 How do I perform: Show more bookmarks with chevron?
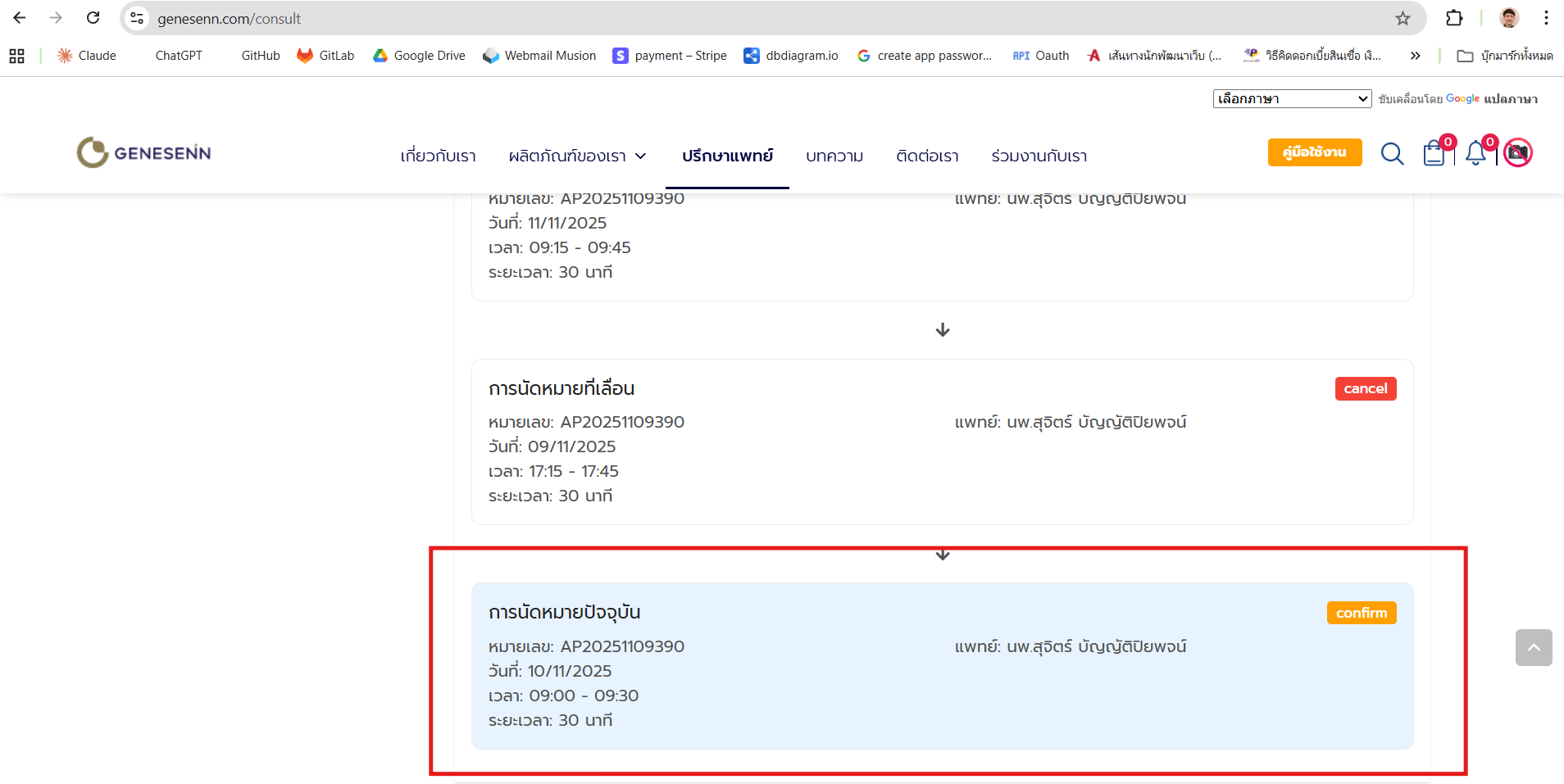pyautogui.click(x=1415, y=56)
